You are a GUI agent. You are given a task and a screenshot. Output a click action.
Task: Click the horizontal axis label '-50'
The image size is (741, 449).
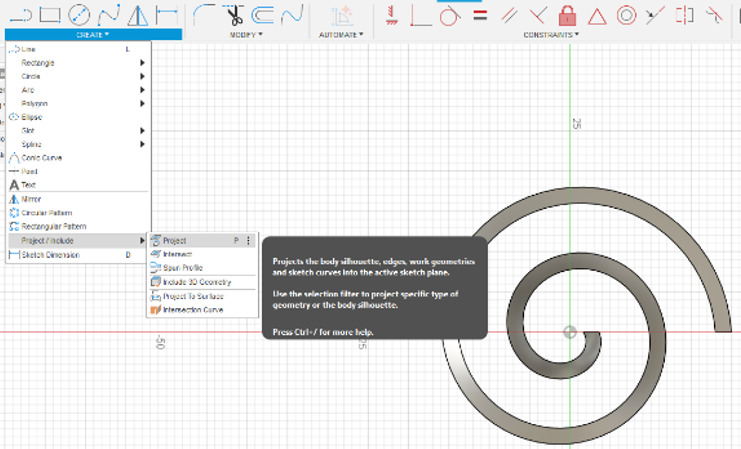click(160, 343)
